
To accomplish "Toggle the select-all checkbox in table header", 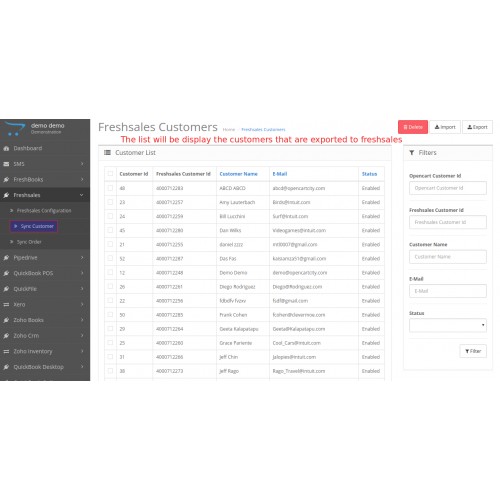I will point(110,174).
